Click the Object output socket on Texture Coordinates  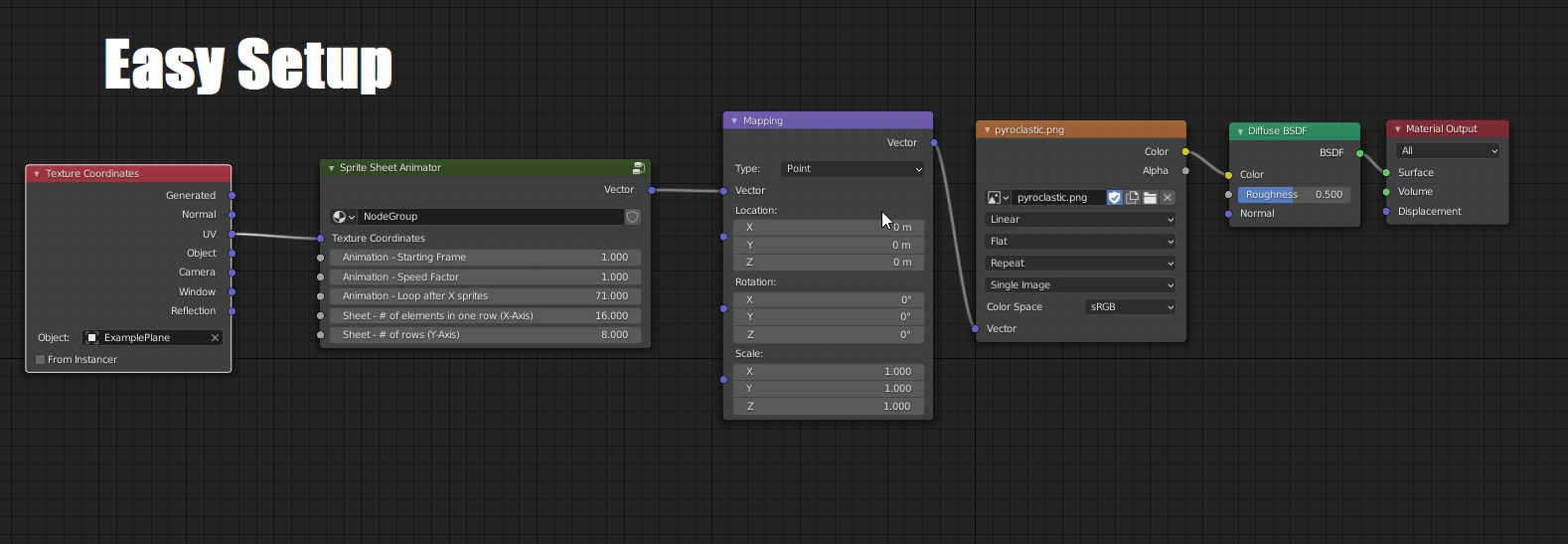pyautogui.click(x=232, y=254)
